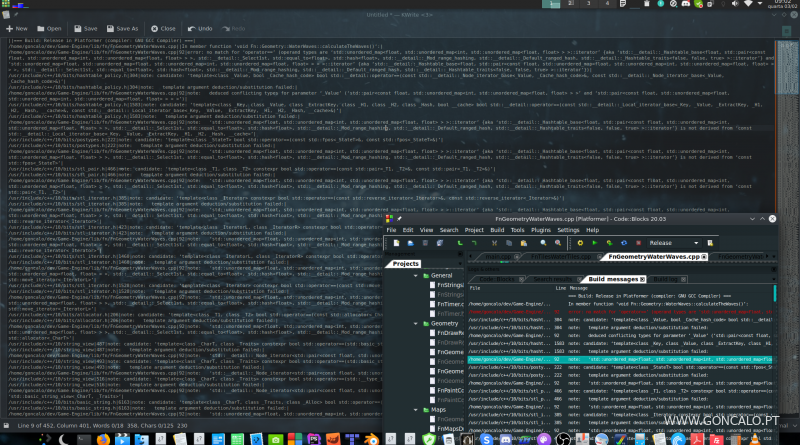Click the Build gear icon in Code::Blocks toolbar
The image size is (800, 445).
[x=578, y=243]
